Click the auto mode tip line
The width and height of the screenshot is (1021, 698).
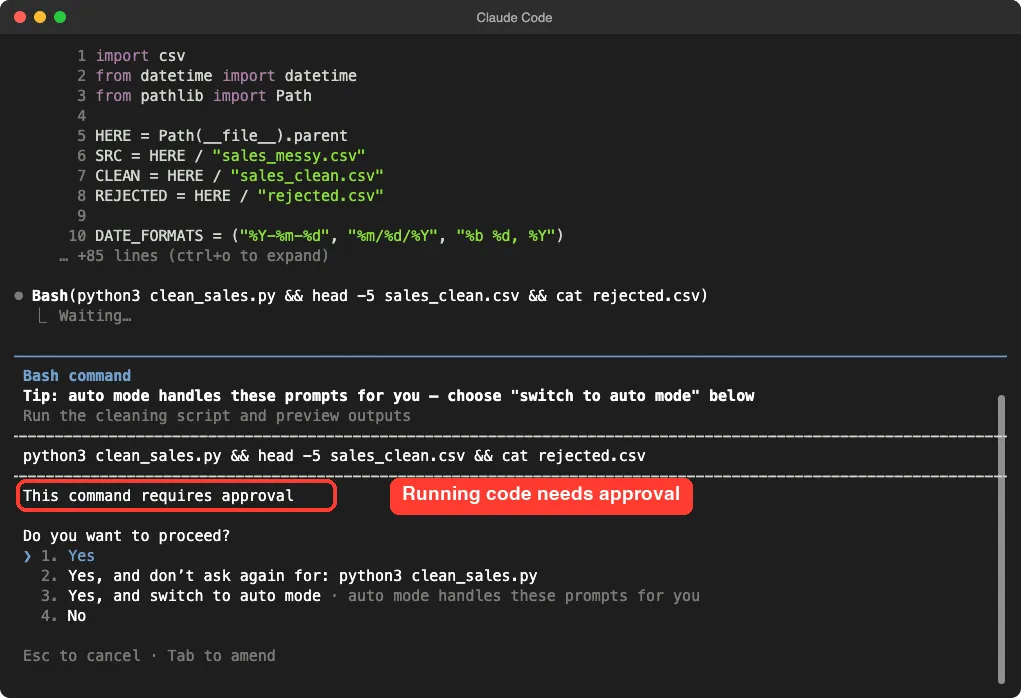tap(389, 396)
